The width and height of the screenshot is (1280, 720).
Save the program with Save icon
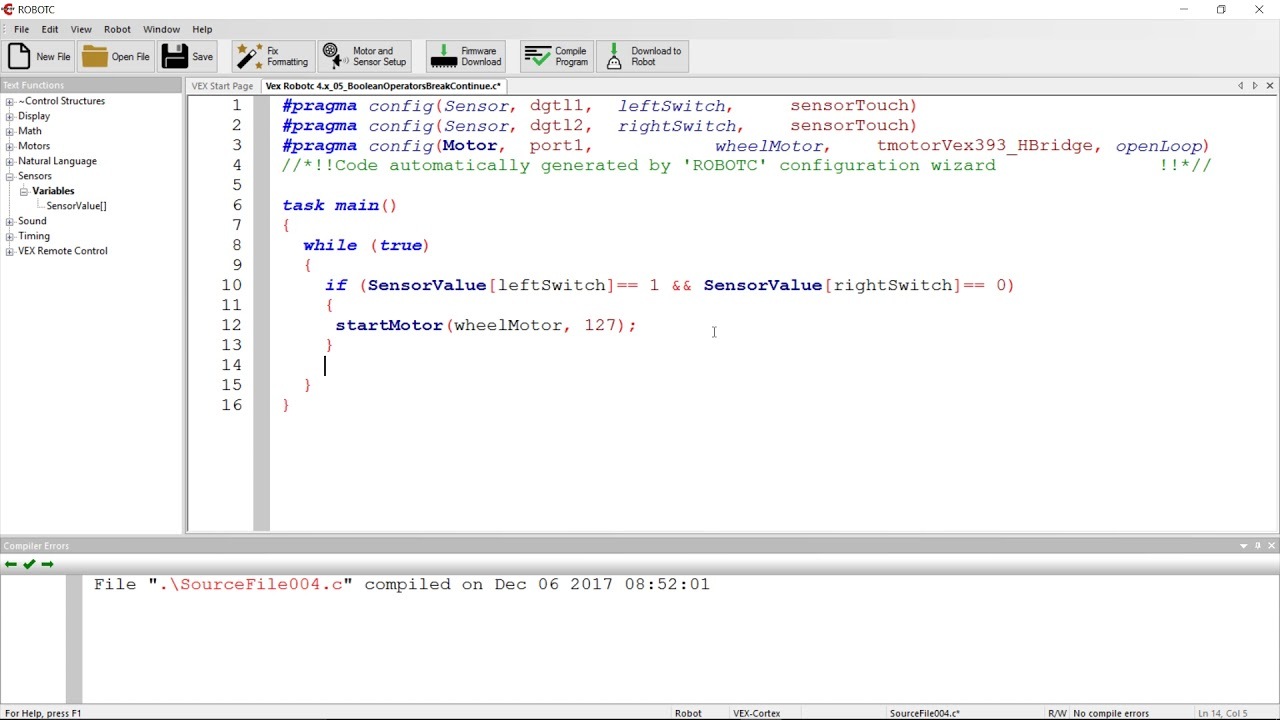point(188,57)
